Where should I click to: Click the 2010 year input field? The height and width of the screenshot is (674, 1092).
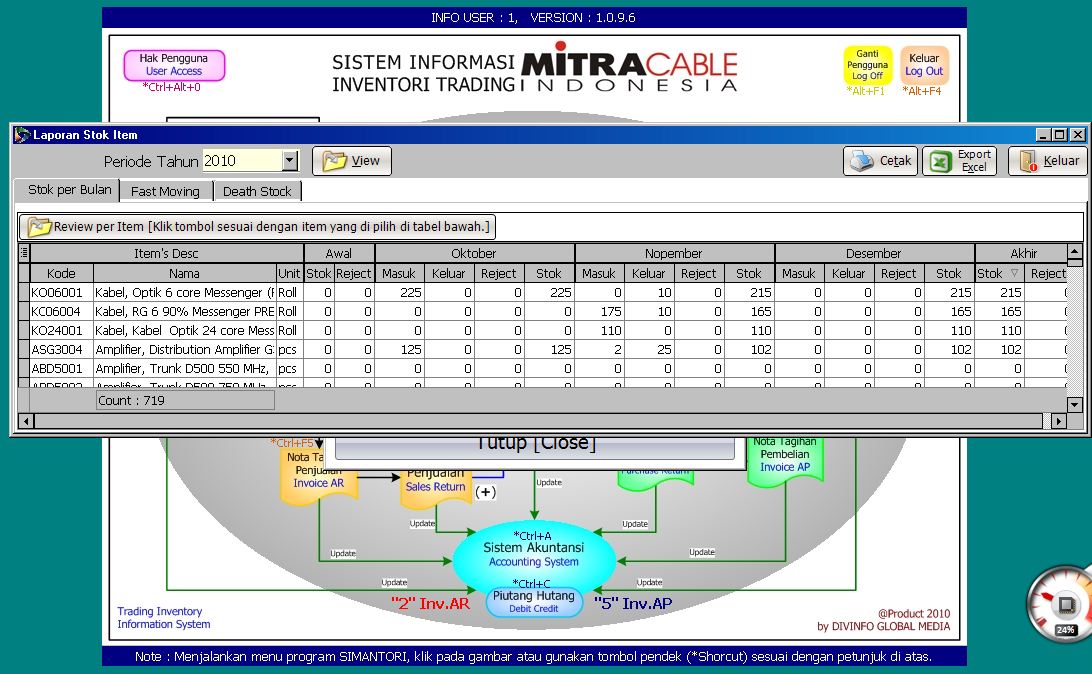point(242,161)
